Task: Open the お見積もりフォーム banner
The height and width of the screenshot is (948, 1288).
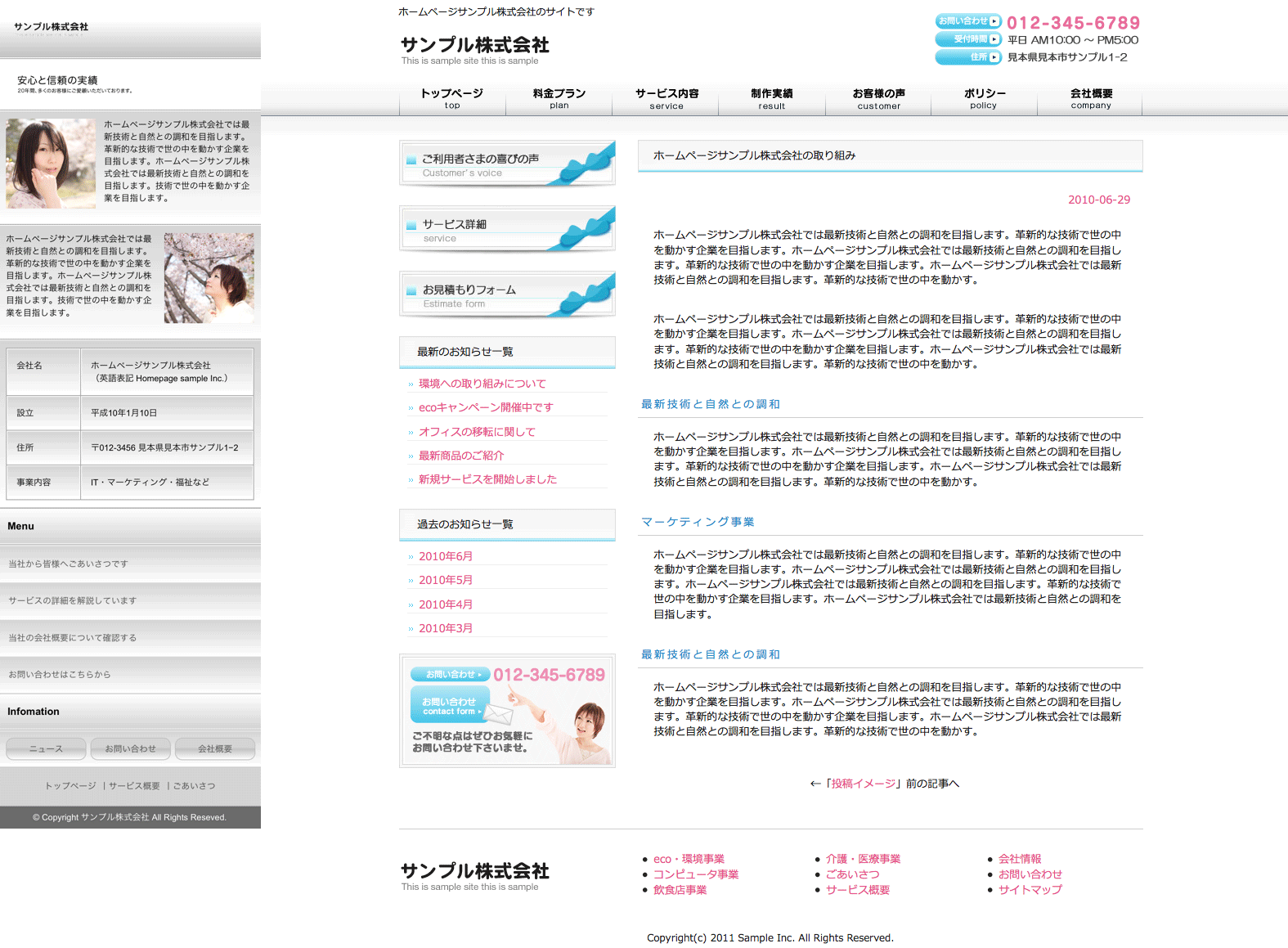Action: coord(507,294)
